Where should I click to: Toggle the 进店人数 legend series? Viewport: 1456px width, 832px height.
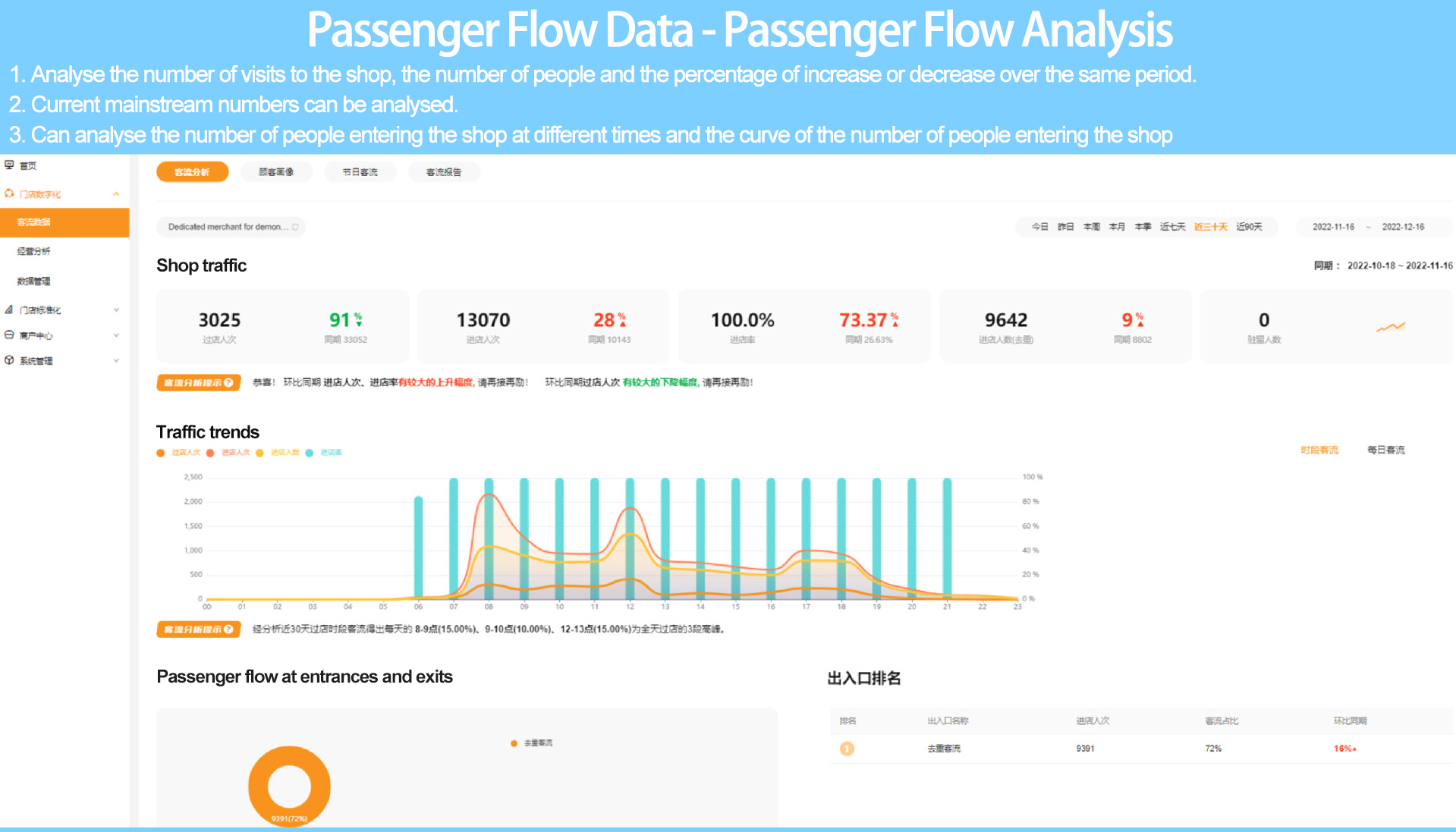(278, 453)
